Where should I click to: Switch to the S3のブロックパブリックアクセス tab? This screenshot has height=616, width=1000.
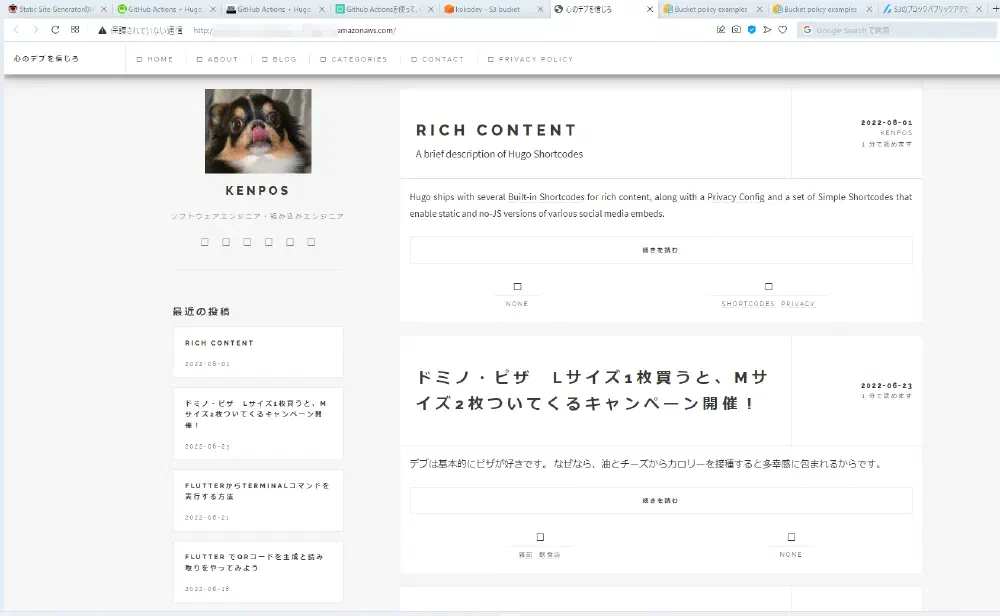point(930,9)
